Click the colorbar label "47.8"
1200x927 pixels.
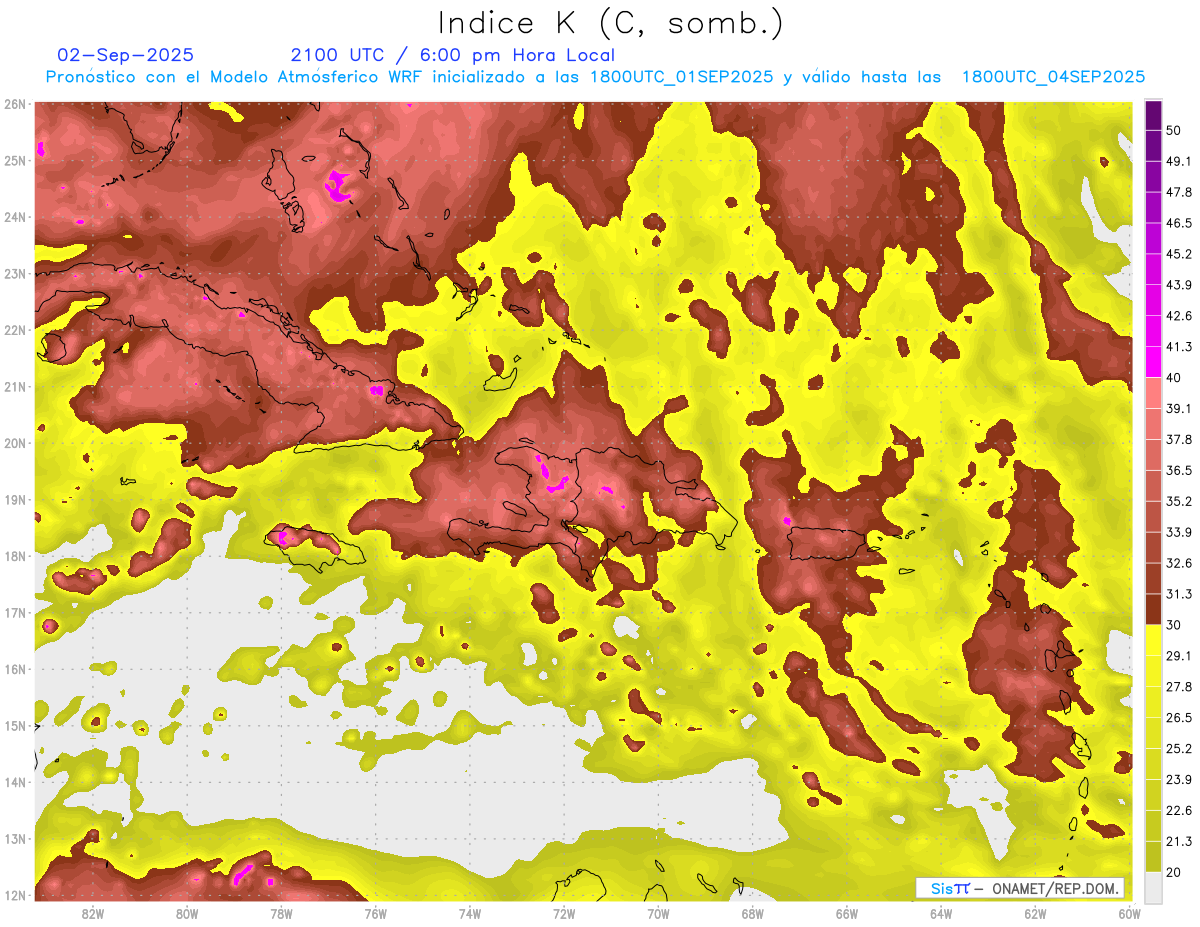pyautogui.click(x=1179, y=192)
